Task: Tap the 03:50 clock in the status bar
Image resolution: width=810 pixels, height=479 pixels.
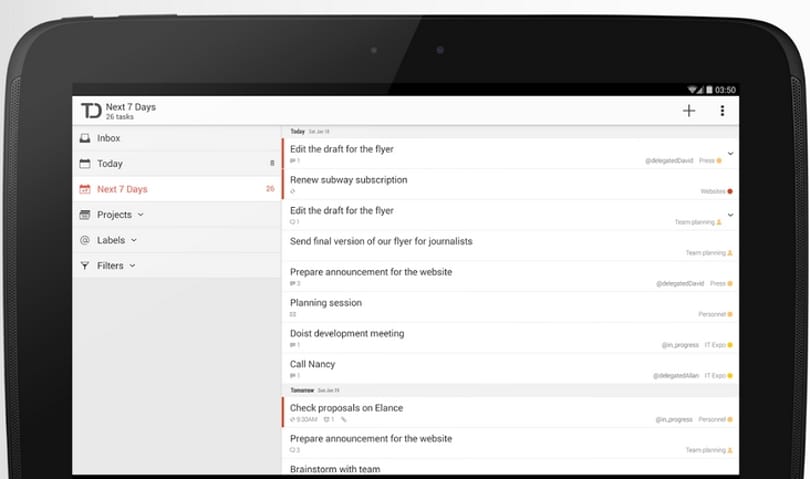Action: point(725,90)
